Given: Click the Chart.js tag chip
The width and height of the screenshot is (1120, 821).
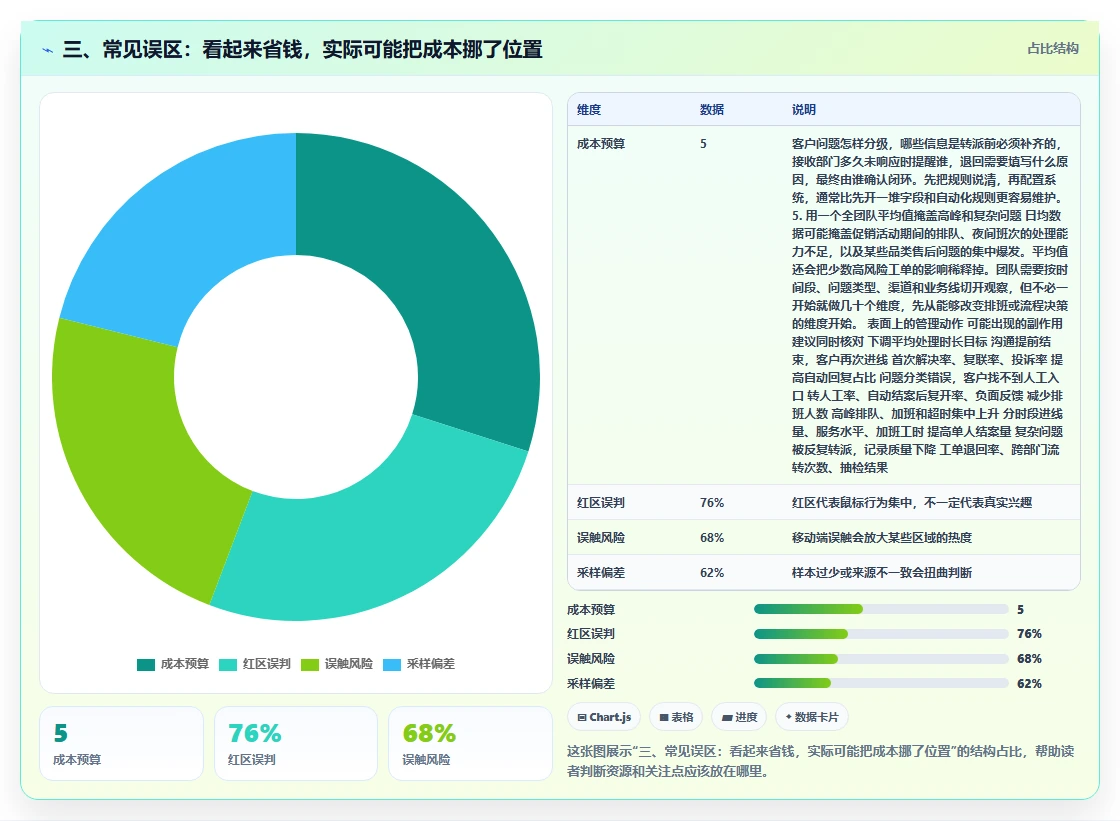Looking at the screenshot, I should point(604,717).
